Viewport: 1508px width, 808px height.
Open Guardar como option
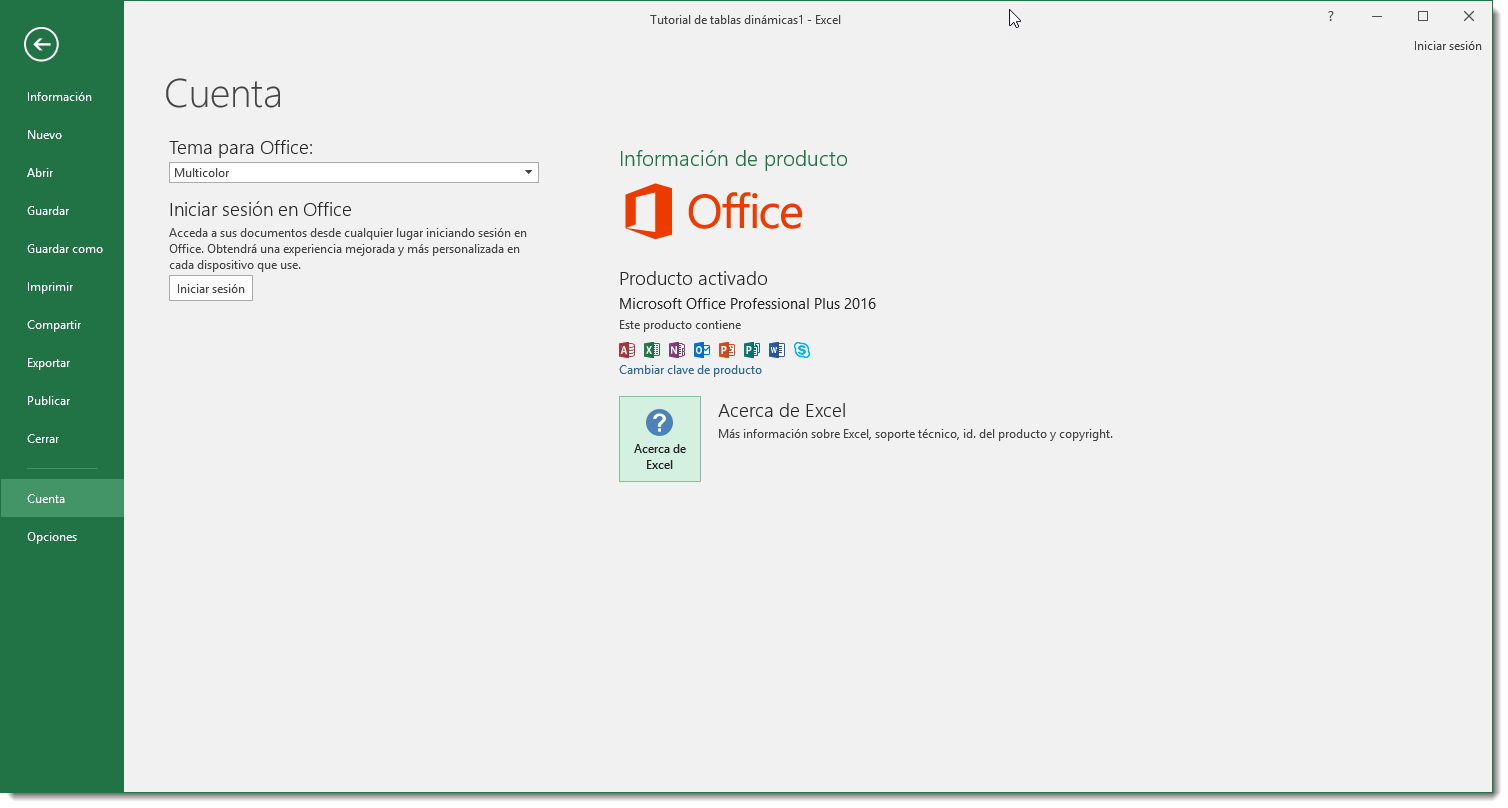(x=62, y=249)
